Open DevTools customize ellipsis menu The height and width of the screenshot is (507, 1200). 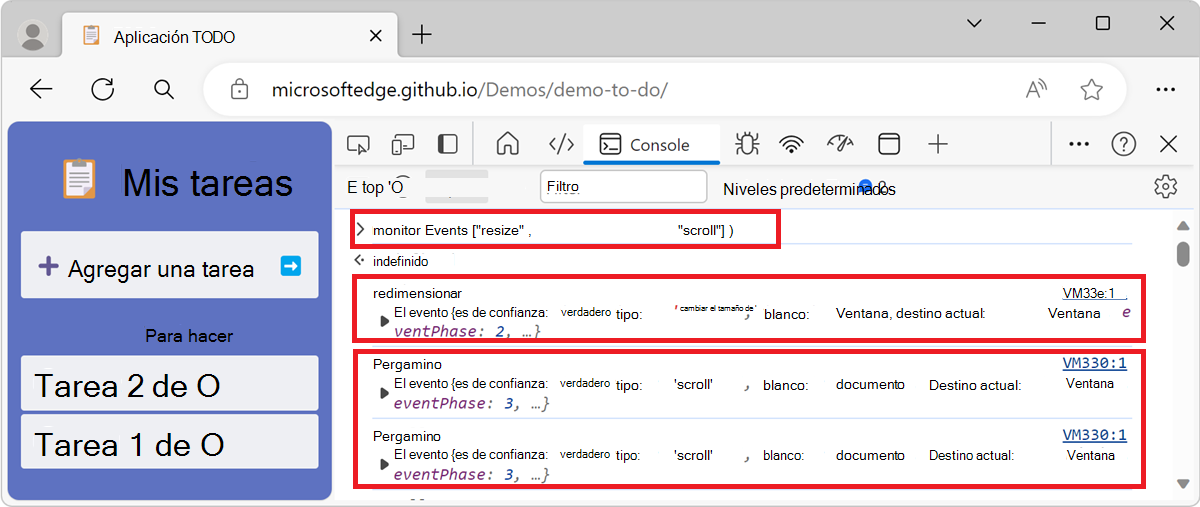pos(1078,145)
